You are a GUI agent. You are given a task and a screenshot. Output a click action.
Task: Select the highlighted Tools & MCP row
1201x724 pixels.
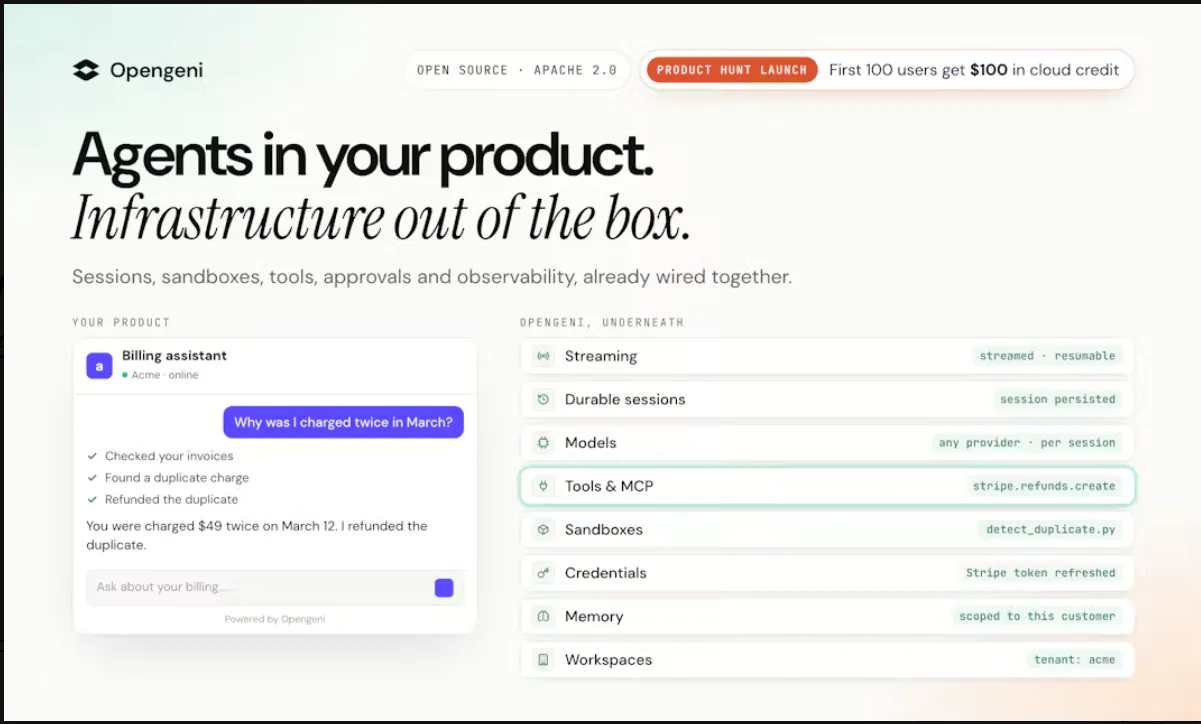[x=827, y=486]
